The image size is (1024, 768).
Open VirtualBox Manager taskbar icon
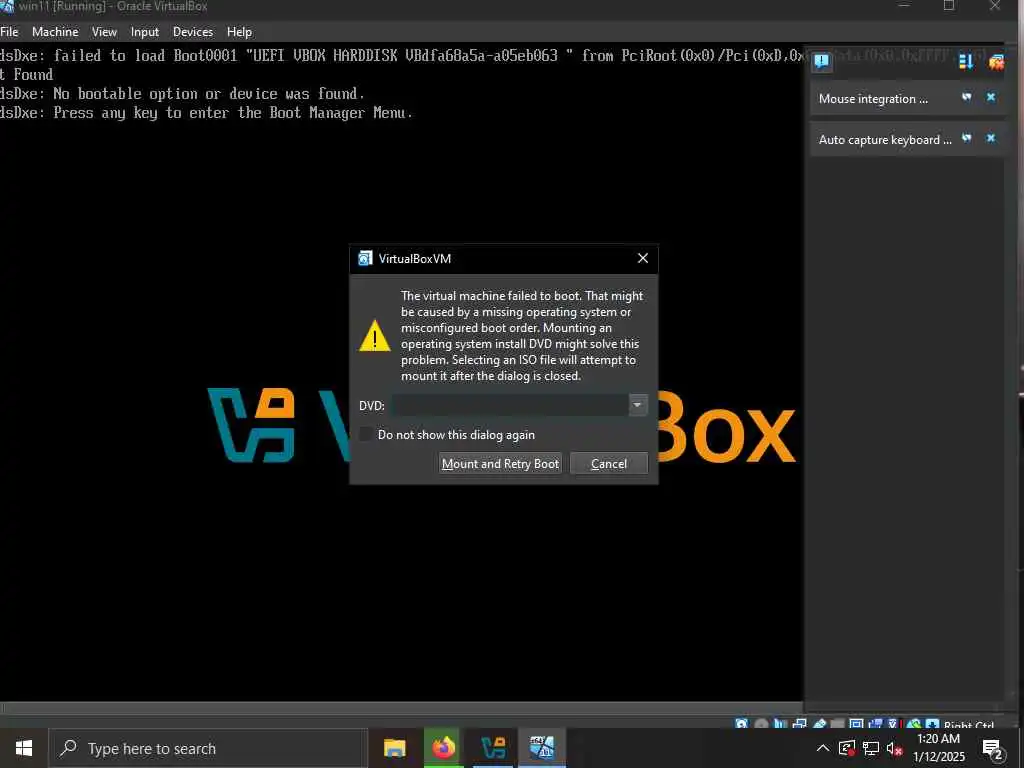click(x=493, y=748)
